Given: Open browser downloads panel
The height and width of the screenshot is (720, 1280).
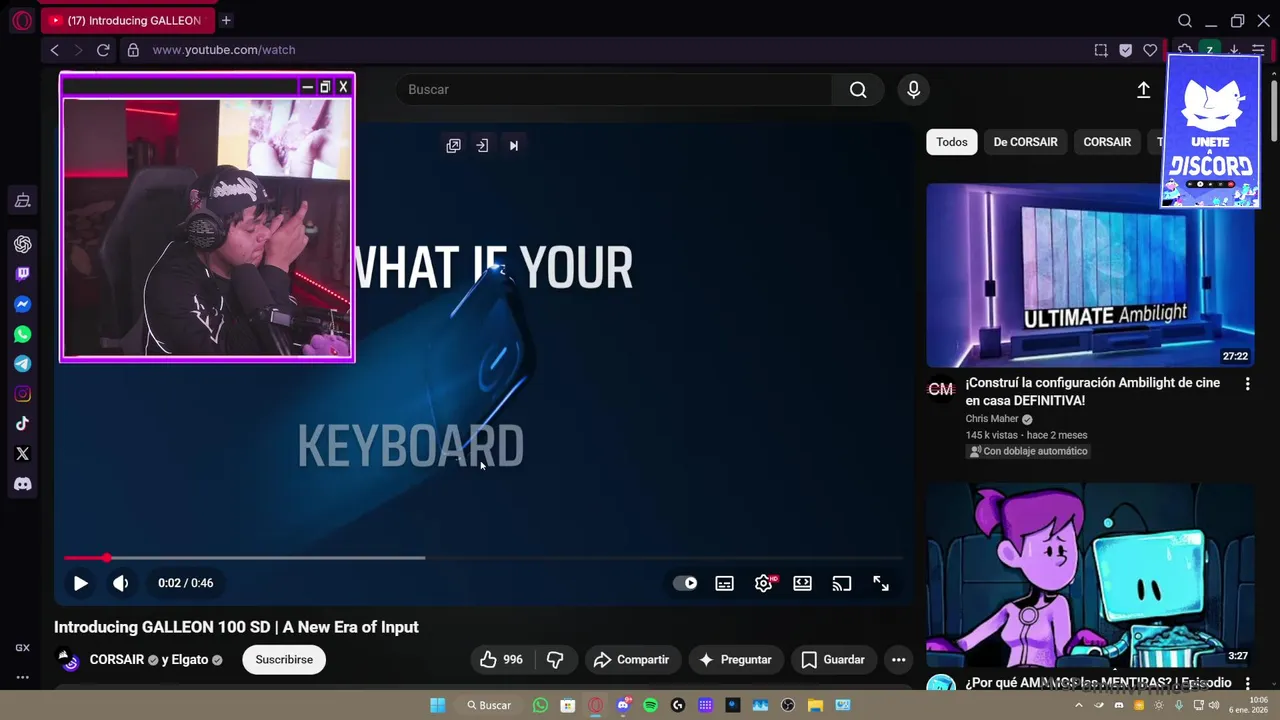Looking at the screenshot, I should click(x=1234, y=50).
